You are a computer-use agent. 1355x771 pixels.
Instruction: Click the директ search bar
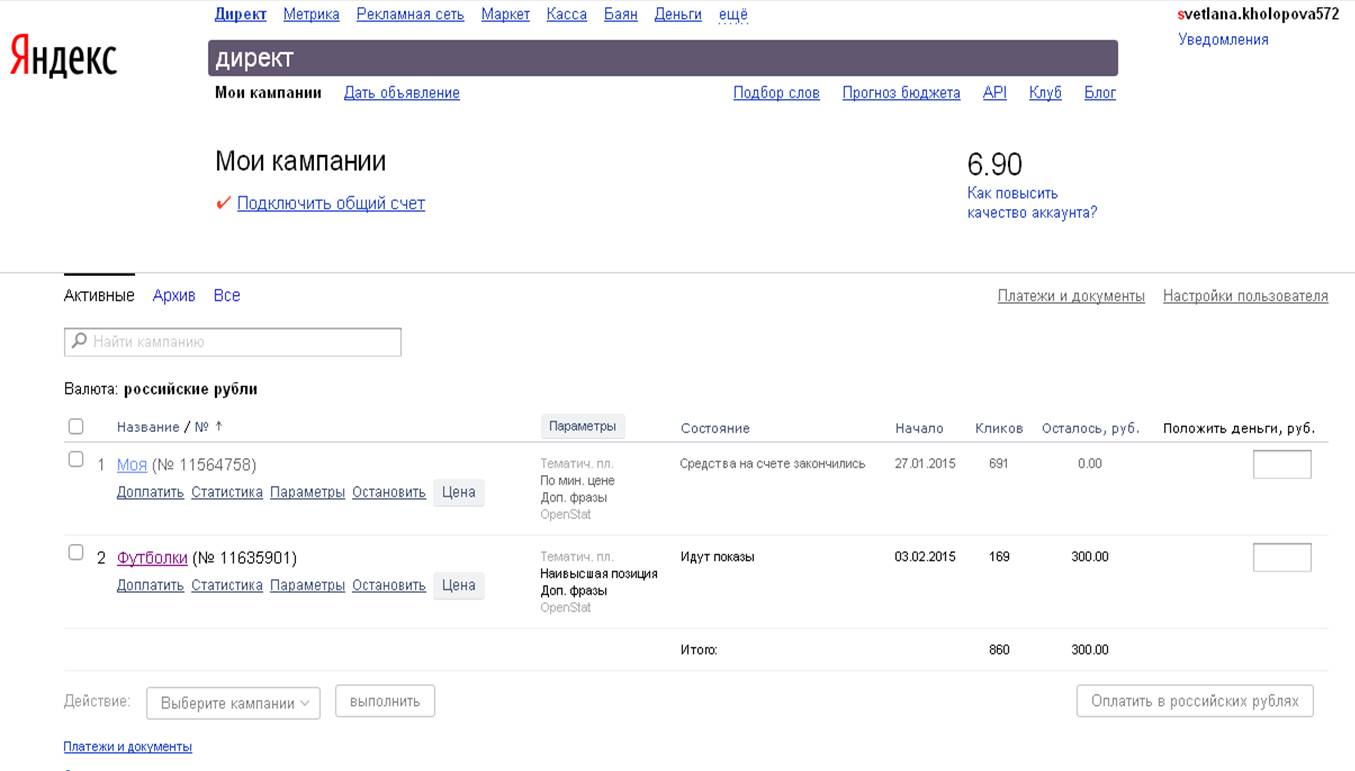tap(663, 58)
